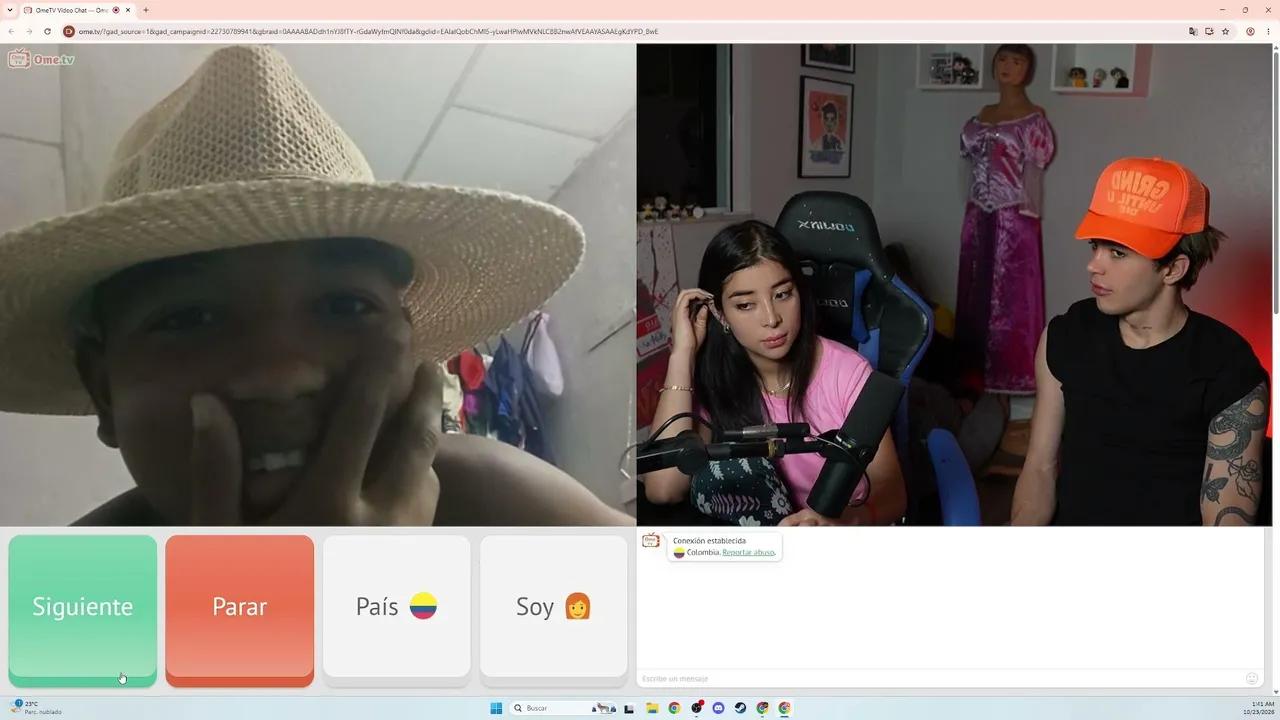This screenshot has width=1280, height=720.
Task: Open the first Chrome taskbar icon
Action: pyautogui.click(x=674, y=708)
